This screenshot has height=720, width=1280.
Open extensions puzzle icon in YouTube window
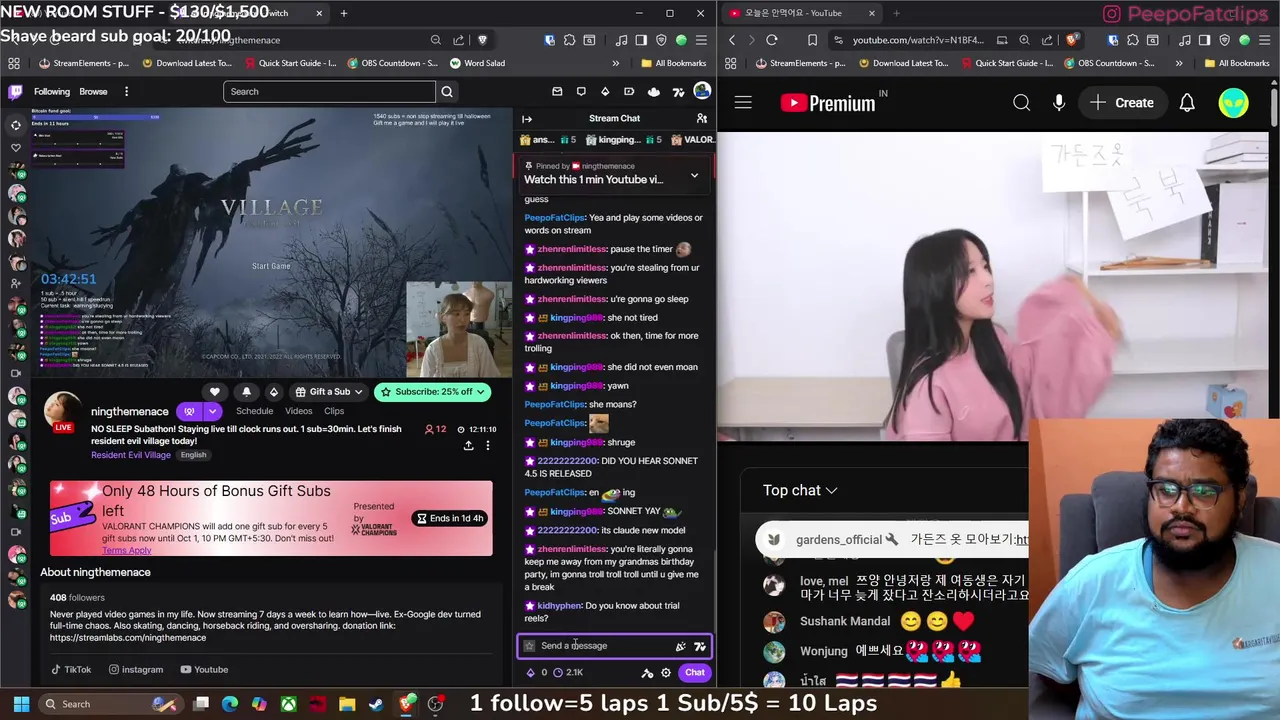tap(1135, 40)
